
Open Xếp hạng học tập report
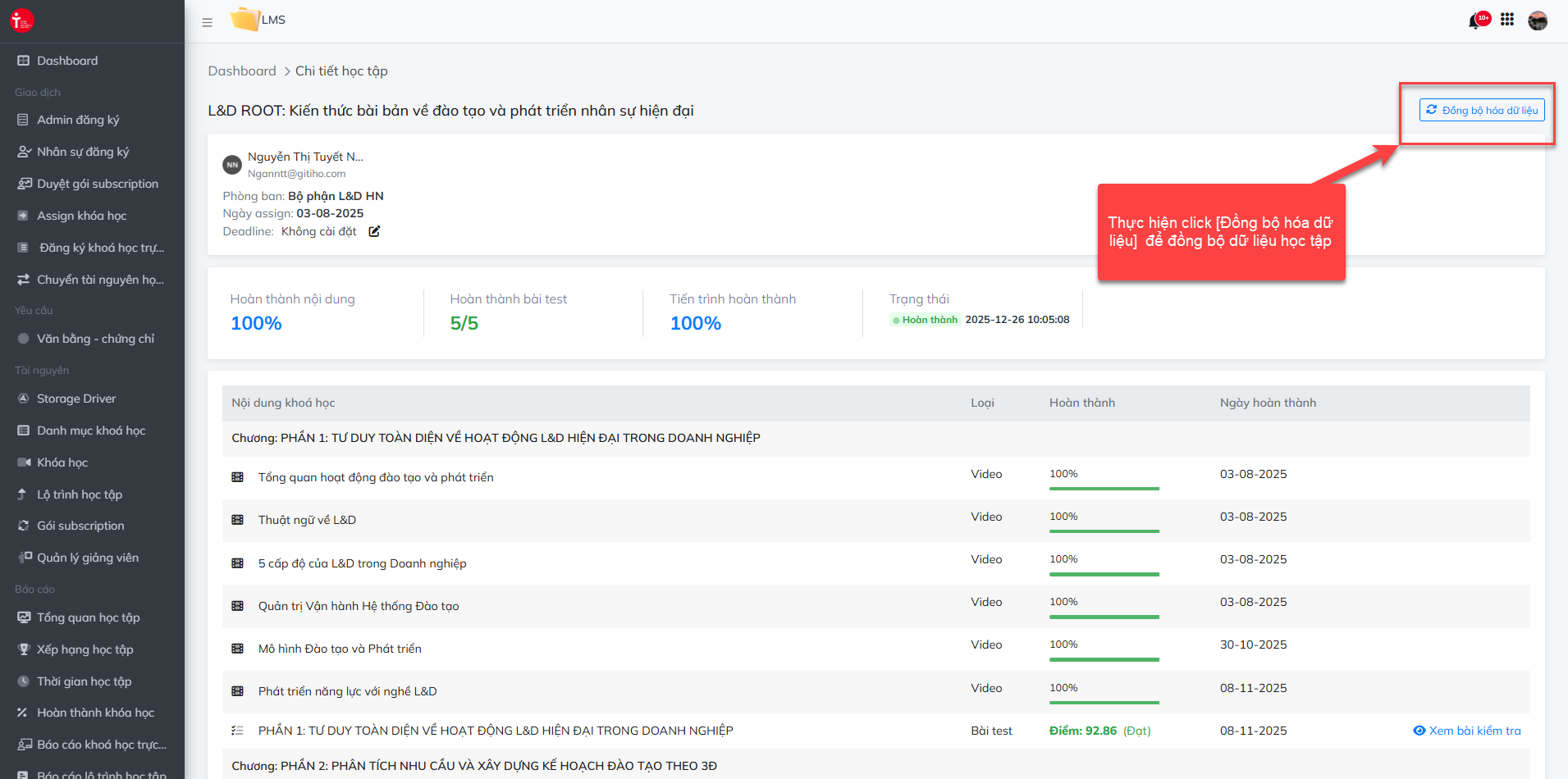pos(85,649)
